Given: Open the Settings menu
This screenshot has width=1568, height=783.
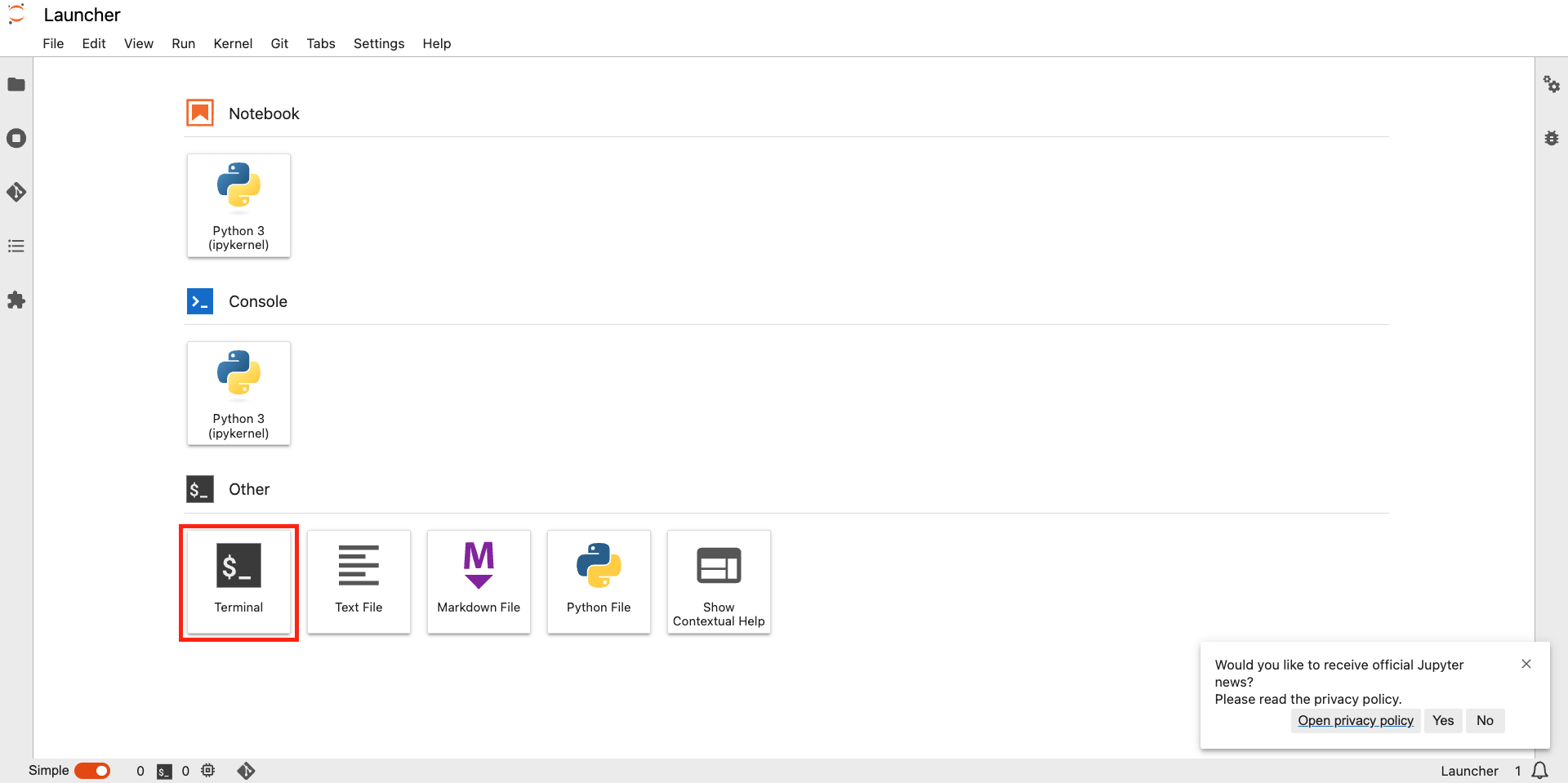Looking at the screenshot, I should [x=379, y=43].
